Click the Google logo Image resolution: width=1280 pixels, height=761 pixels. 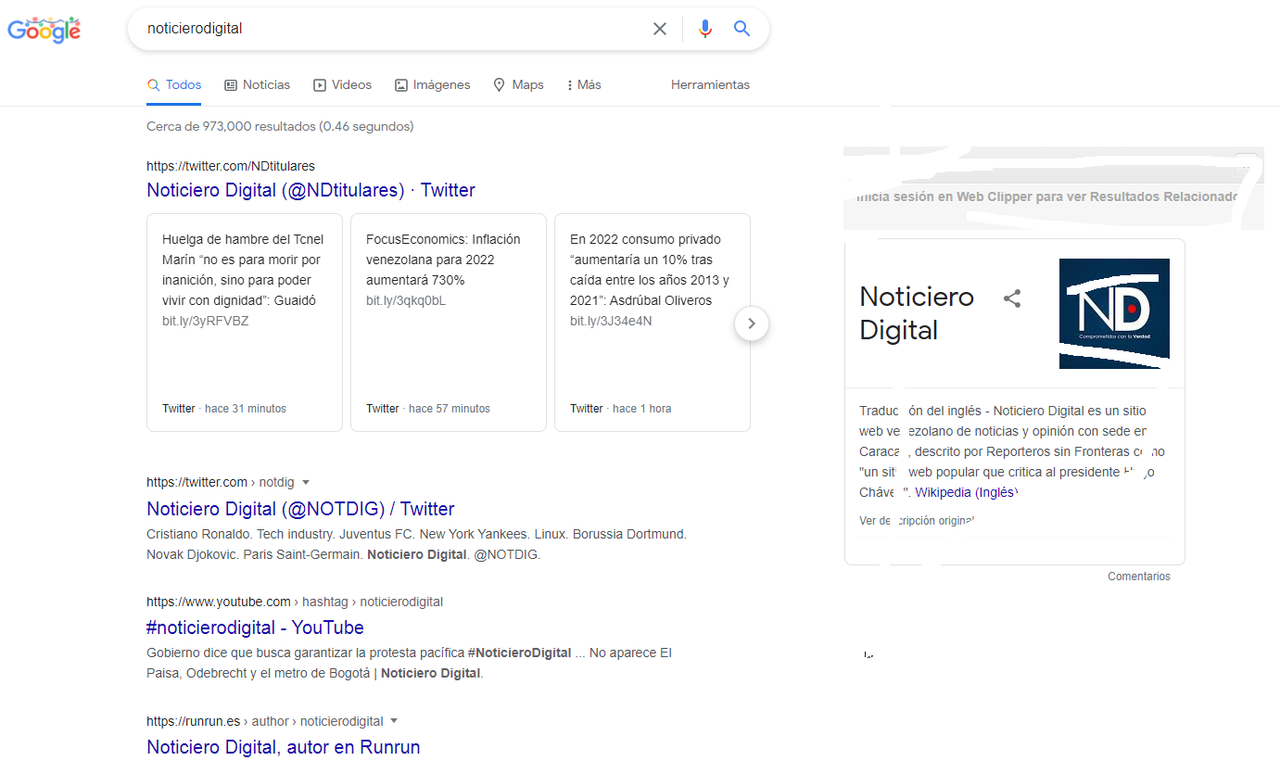(44, 29)
